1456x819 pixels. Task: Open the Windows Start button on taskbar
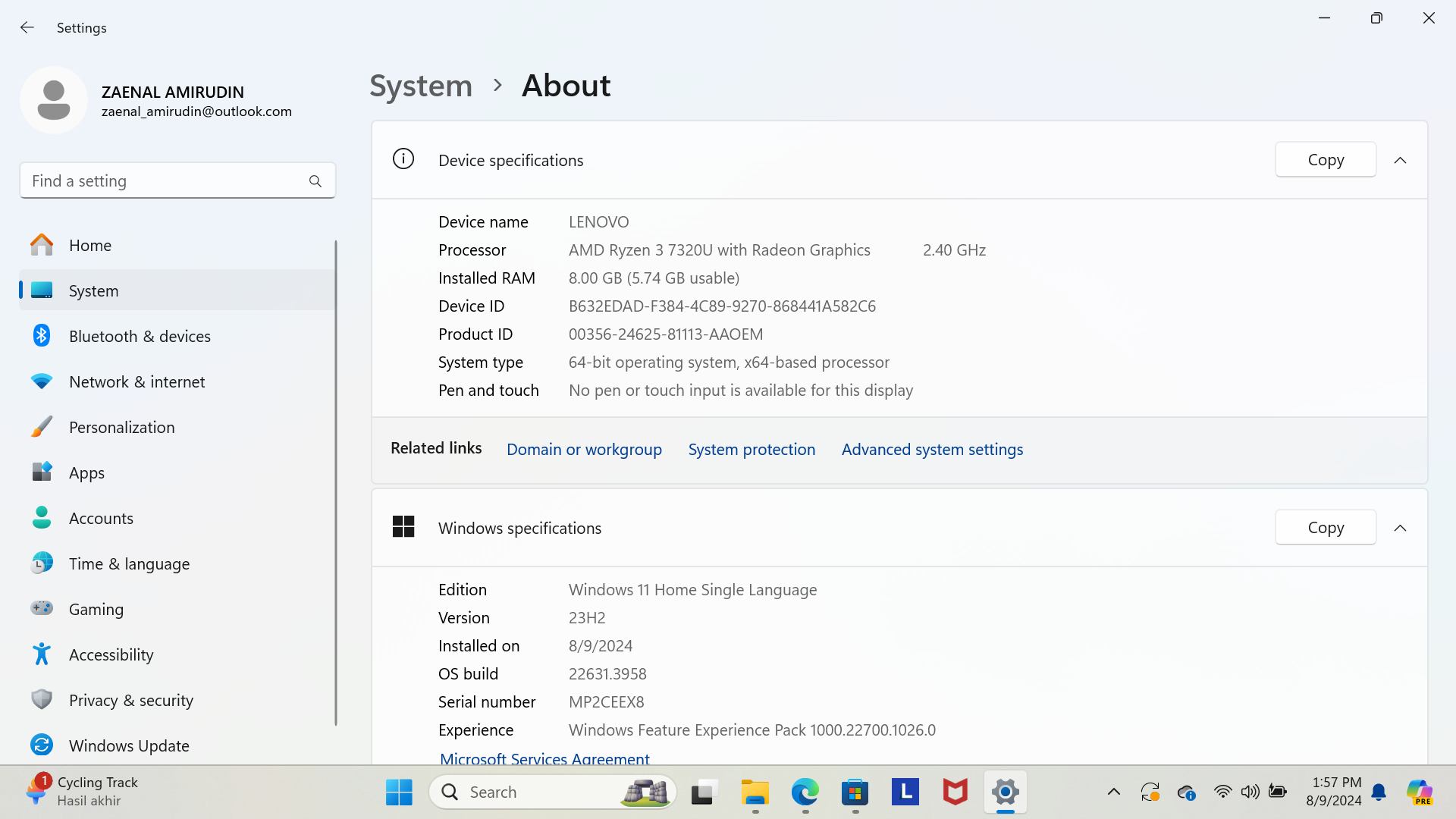pyautogui.click(x=399, y=792)
